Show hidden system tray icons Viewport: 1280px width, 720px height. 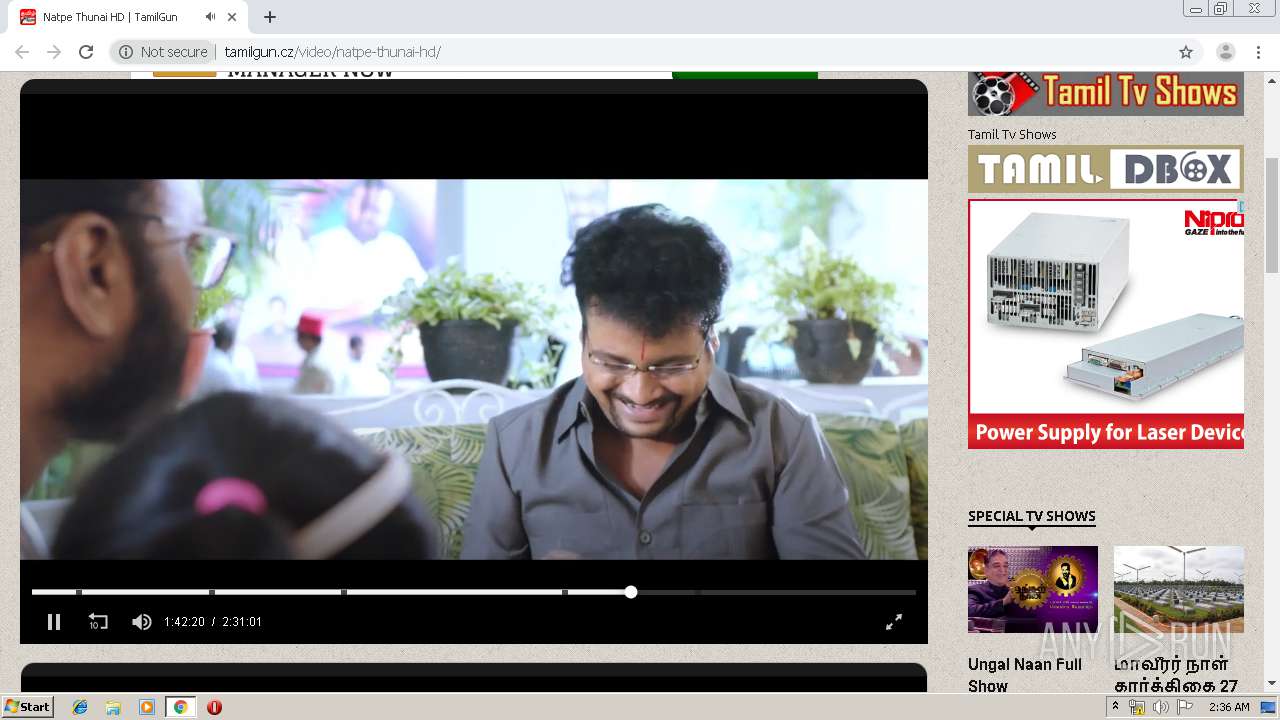(x=1116, y=707)
